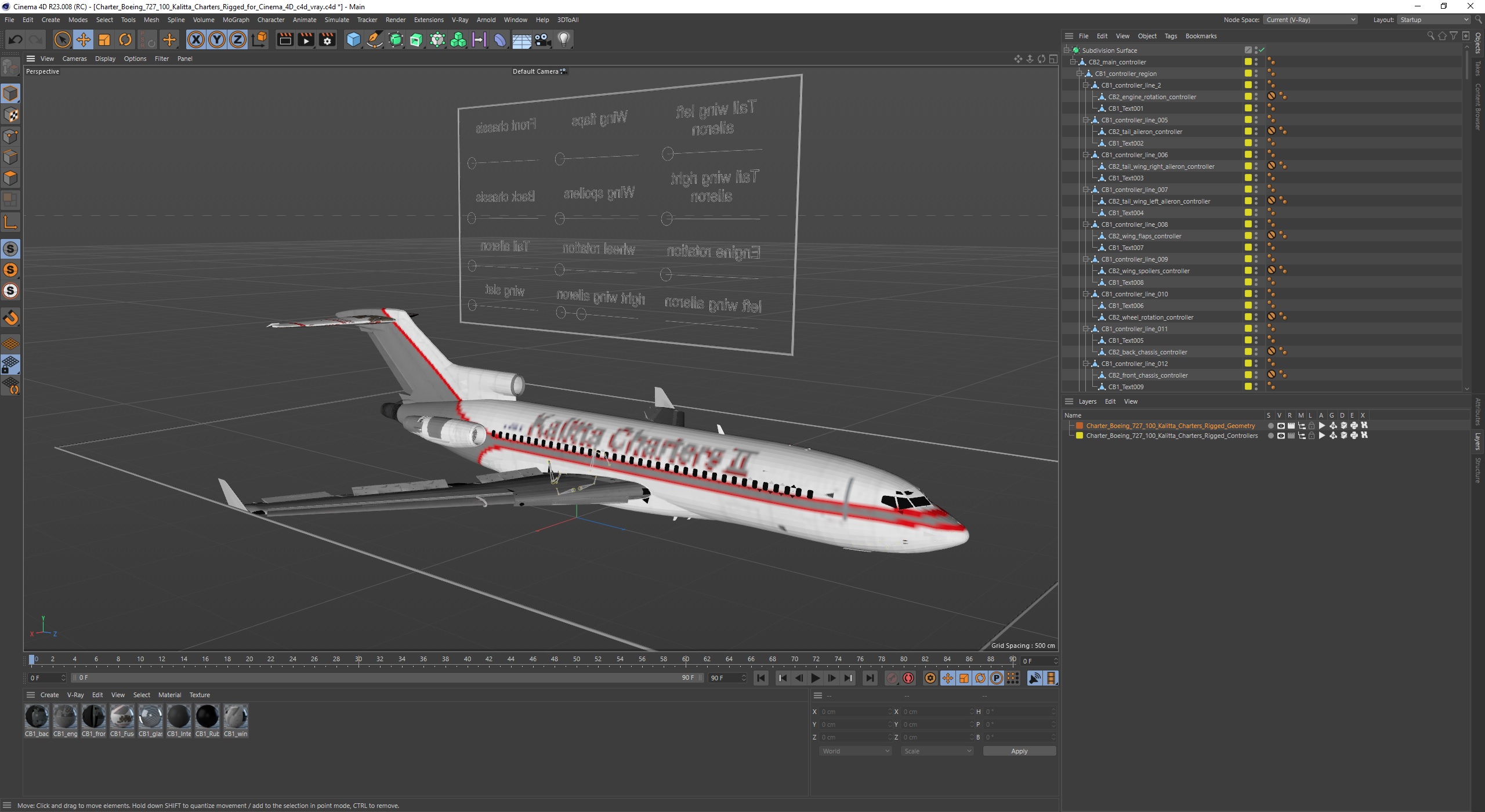Add a Floor/Environment object icon
Screen dimensions: 1485x812
click(x=521, y=39)
